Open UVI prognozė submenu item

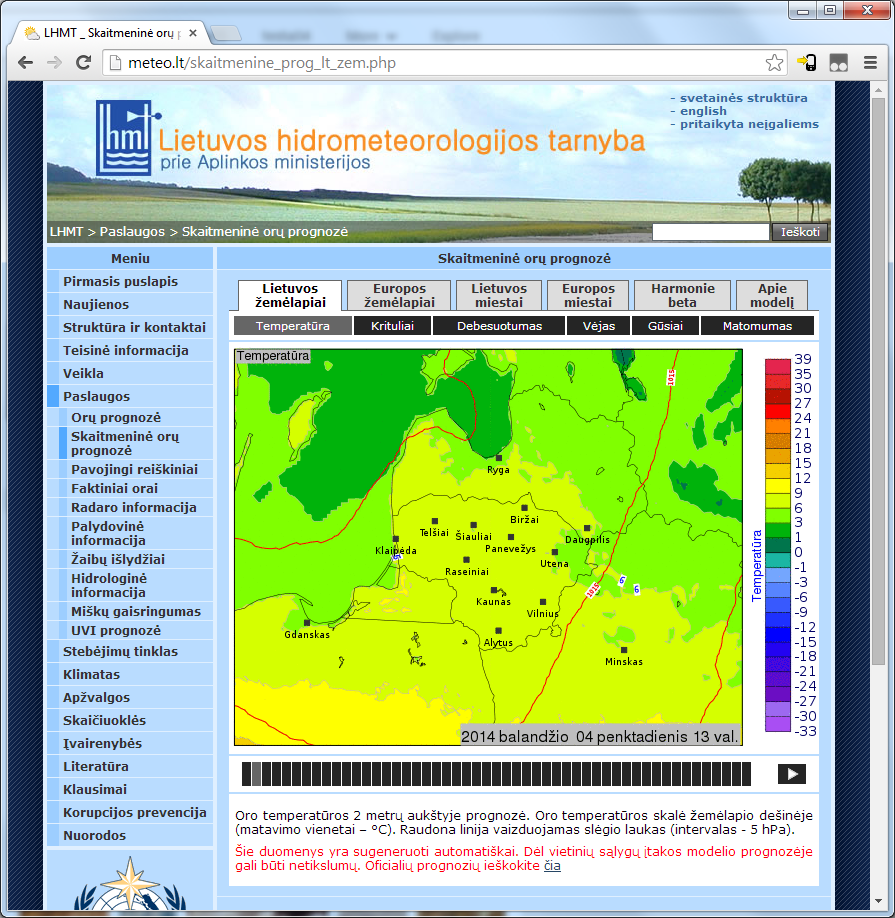coord(136,630)
